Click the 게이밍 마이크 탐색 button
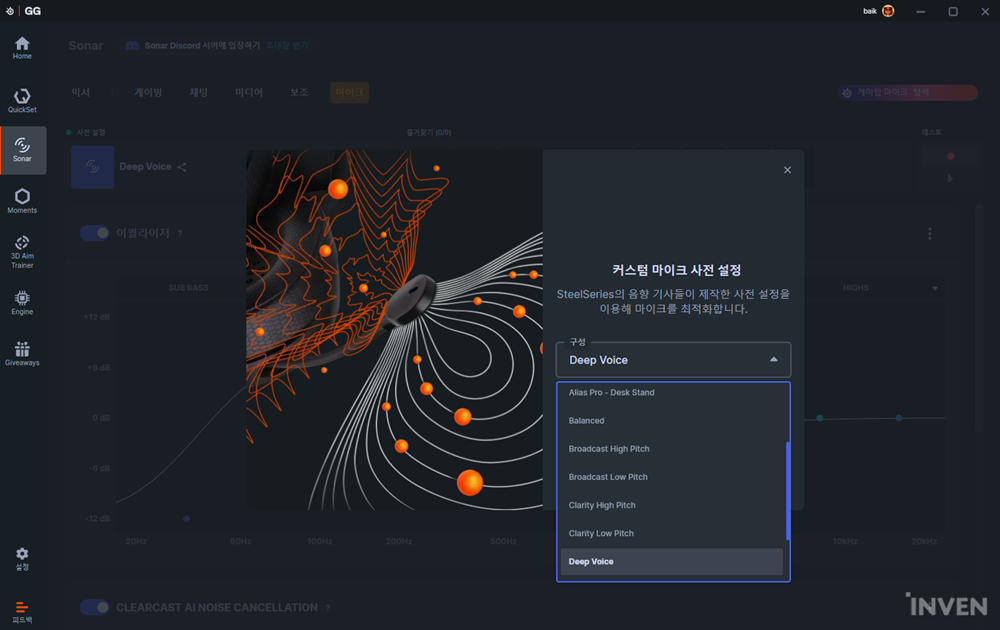 (x=908, y=92)
